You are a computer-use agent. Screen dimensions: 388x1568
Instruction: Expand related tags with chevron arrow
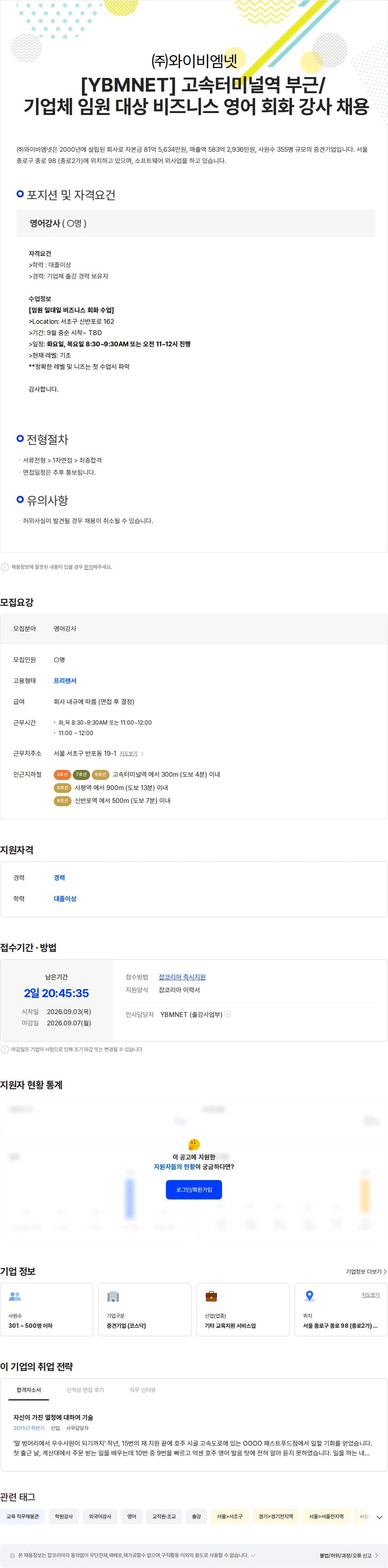click(380, 1517)
